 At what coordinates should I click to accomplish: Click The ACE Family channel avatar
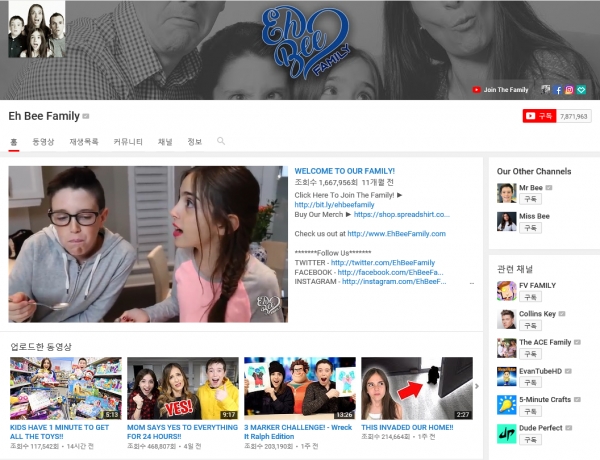click(x=507, y=348)
